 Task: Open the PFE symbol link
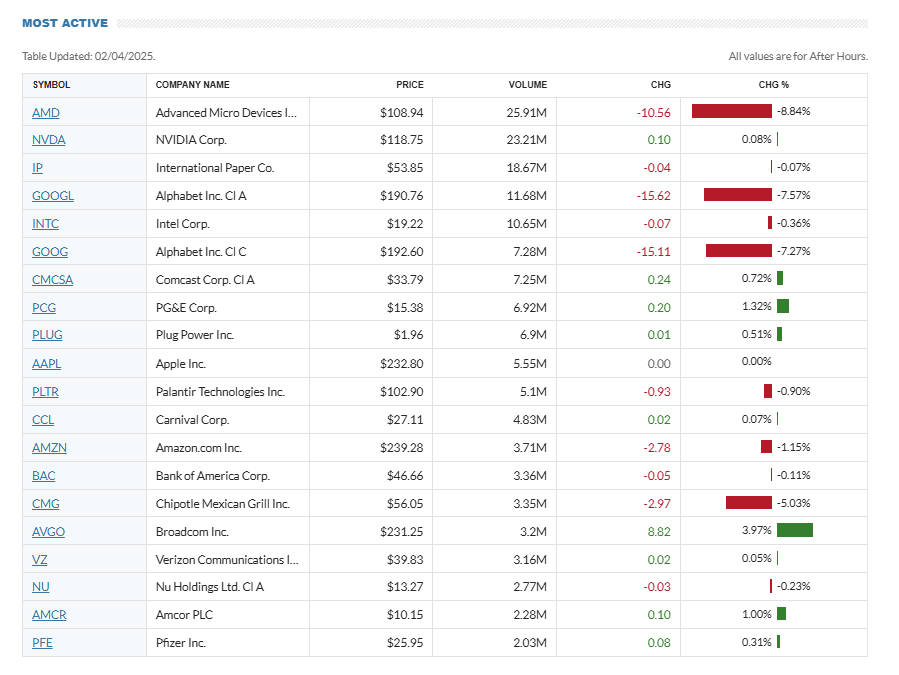pyautogui.click(x=42, y=643)
